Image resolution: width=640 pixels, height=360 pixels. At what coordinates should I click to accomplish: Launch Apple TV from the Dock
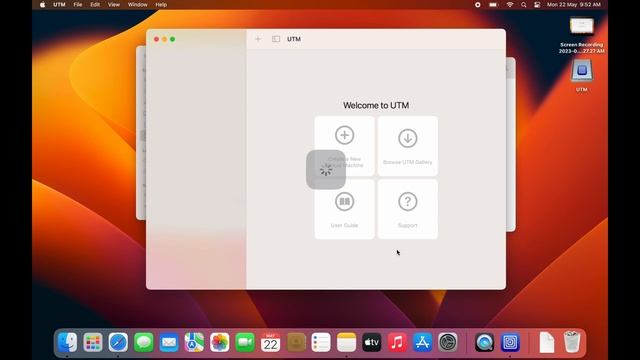tap(372, 342)
